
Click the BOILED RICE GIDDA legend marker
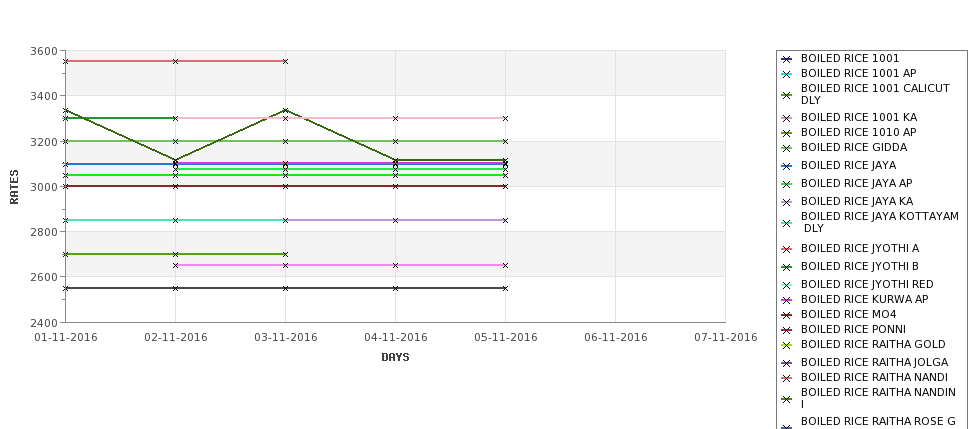click(x=787, y=149)
